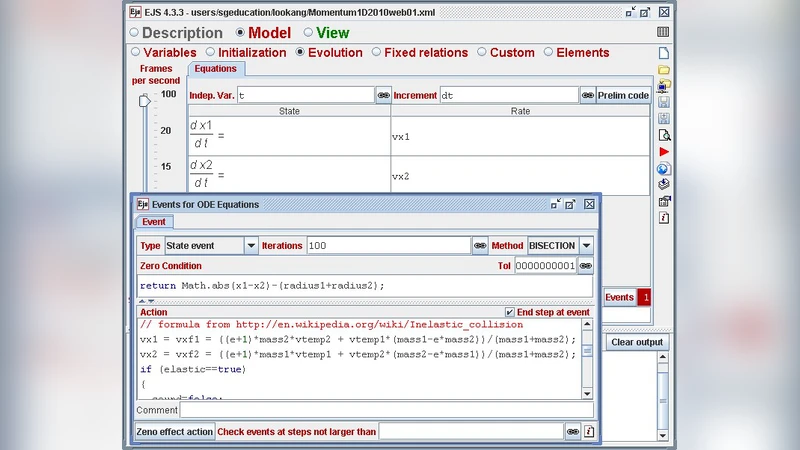Select the Variables radio button

pyautogui.click(x=136, y=52)
